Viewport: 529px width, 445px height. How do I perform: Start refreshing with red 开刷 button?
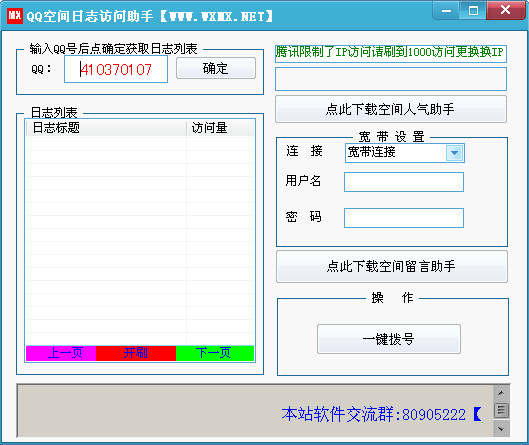pyautogui.click(x=136, y=353)
